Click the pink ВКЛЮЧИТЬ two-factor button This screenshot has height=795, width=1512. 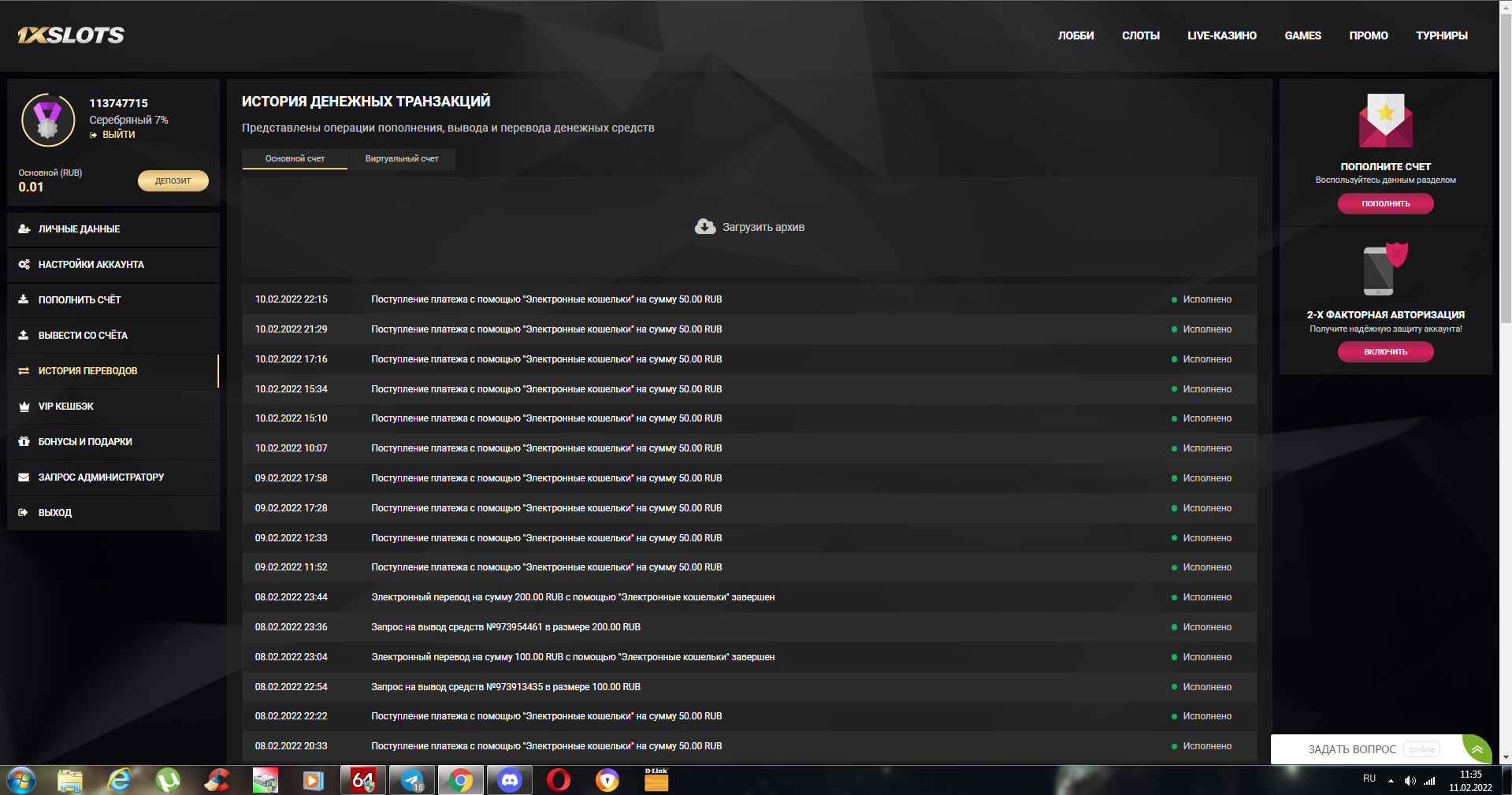click(1386, 351)
